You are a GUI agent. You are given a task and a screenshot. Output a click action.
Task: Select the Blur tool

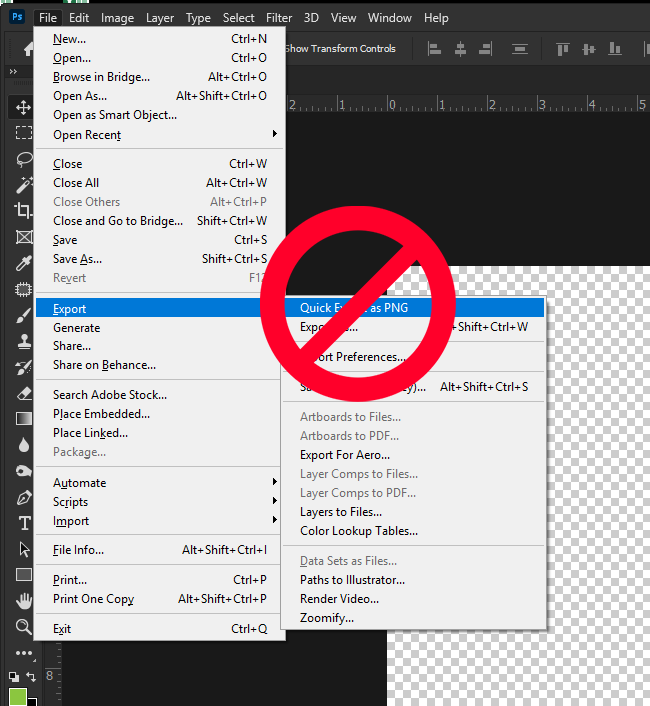(23, 445)
